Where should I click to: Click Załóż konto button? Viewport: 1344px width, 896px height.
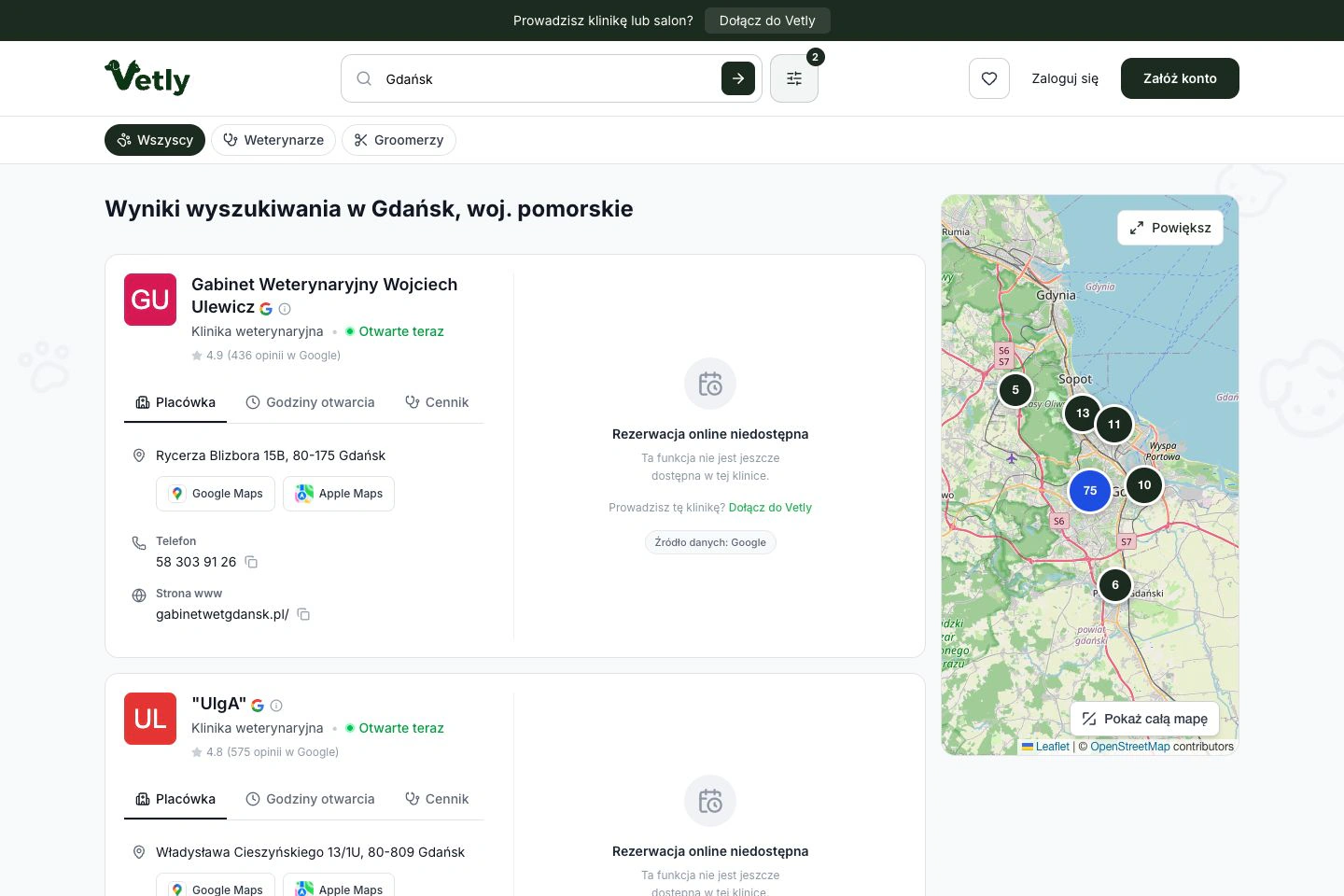point(1180,78)
